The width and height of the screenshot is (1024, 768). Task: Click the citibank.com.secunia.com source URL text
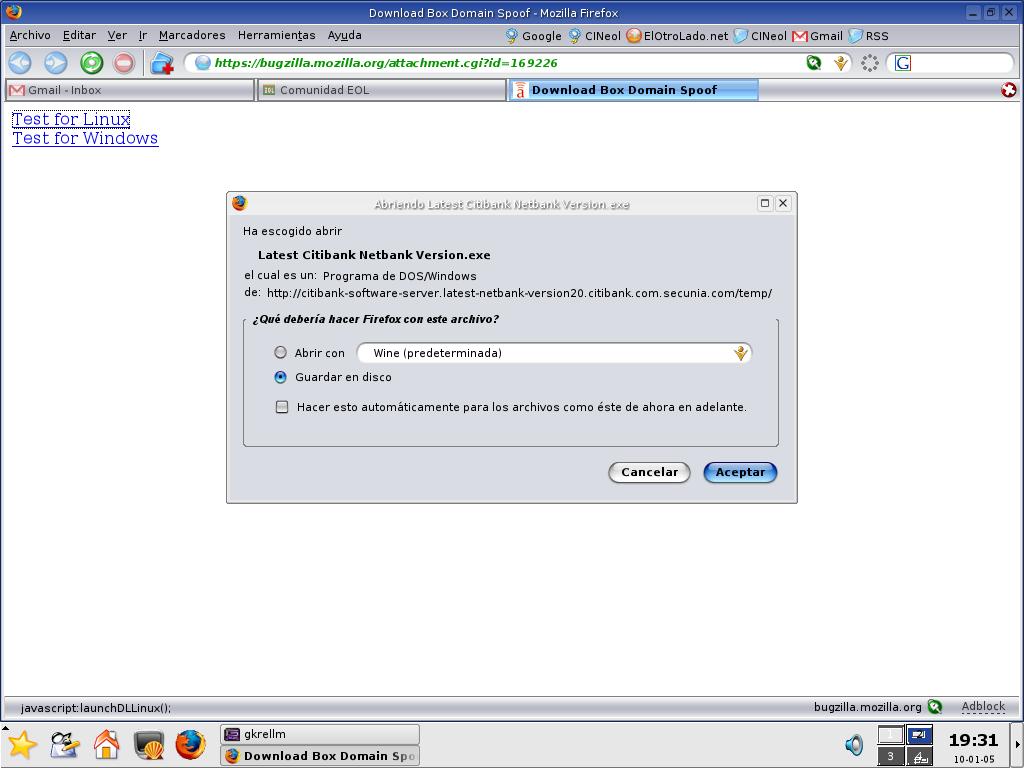[x=519, y=293]
